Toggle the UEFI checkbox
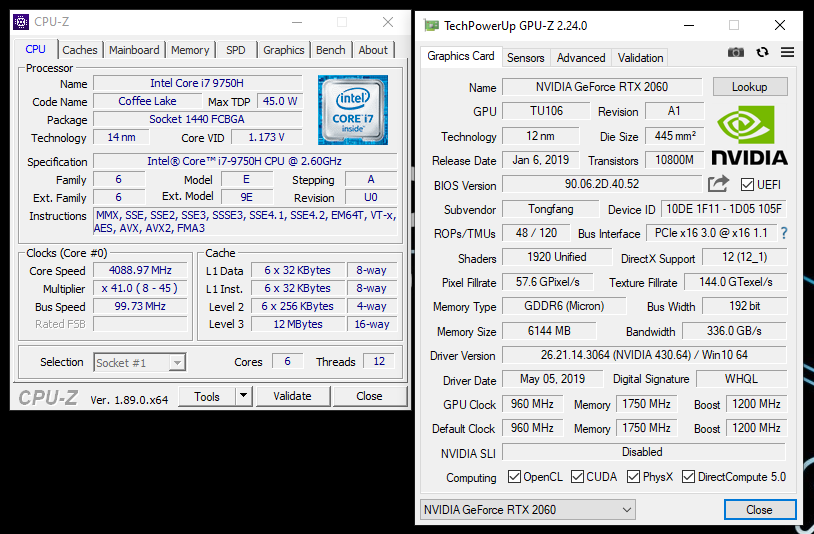Screen dimensions: 814x534 click(x=747, y=185)
